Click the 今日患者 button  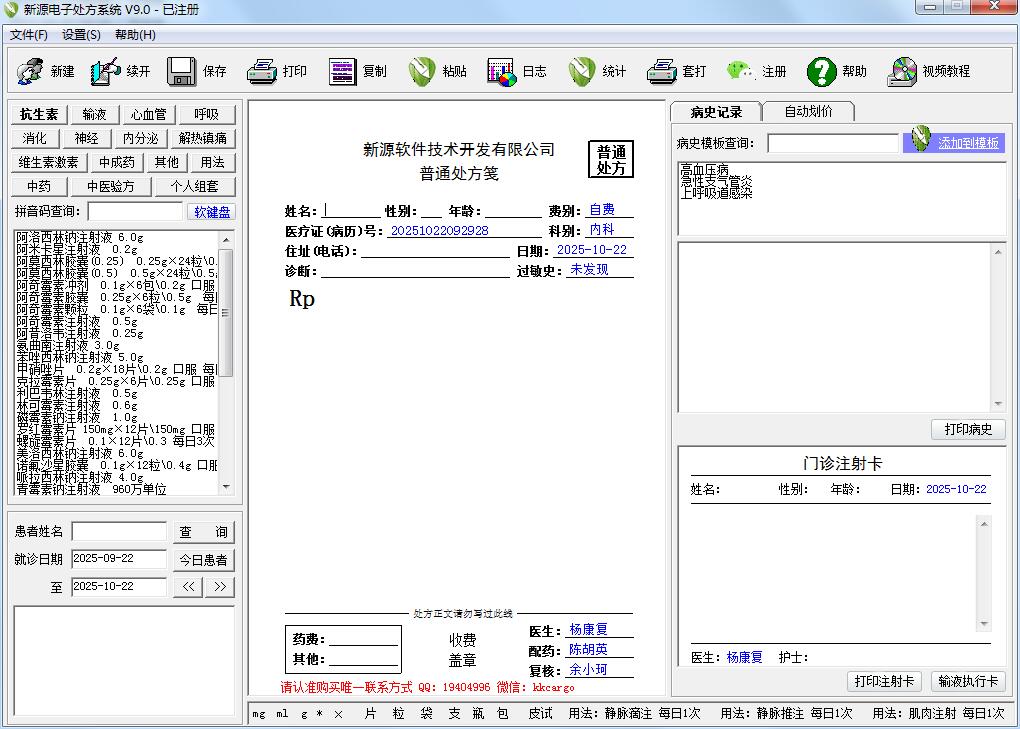coord(203,560)
